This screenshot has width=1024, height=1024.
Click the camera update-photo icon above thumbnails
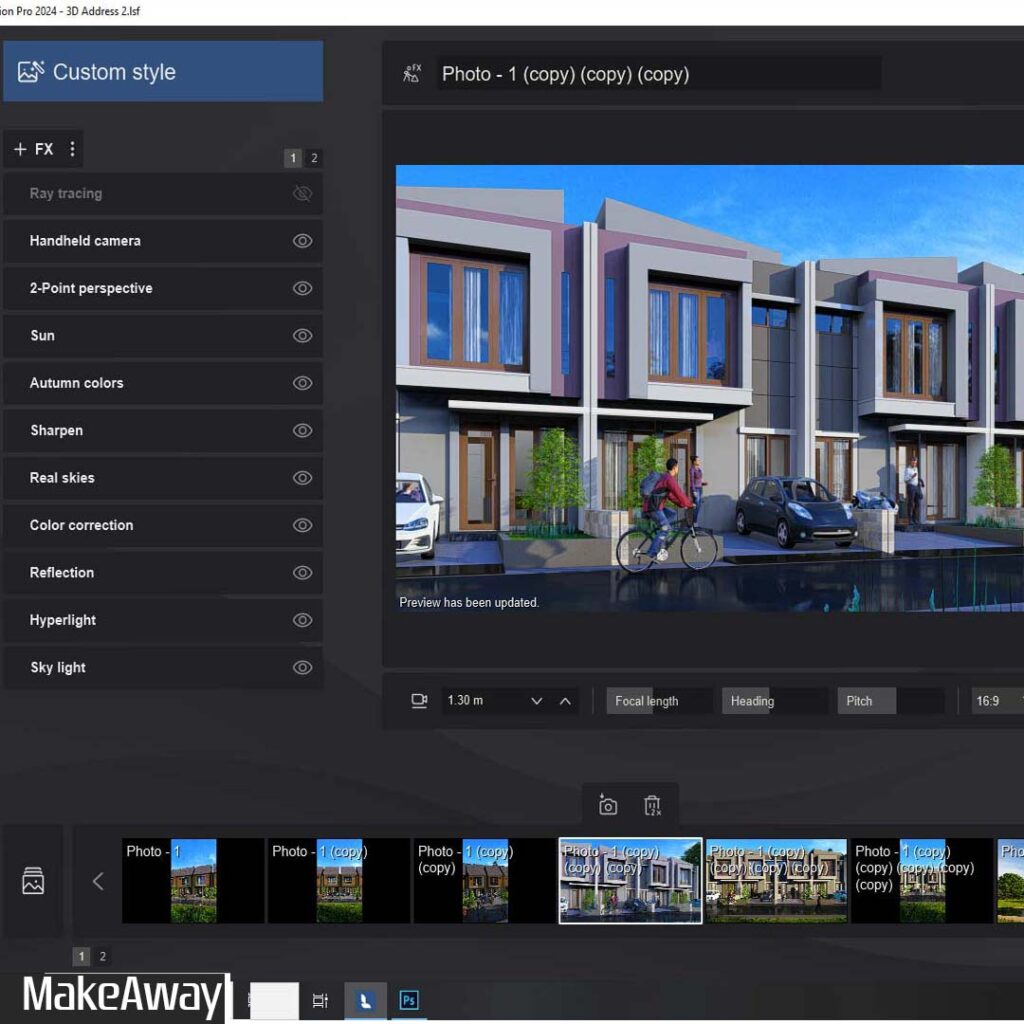(x=608, y=806)
